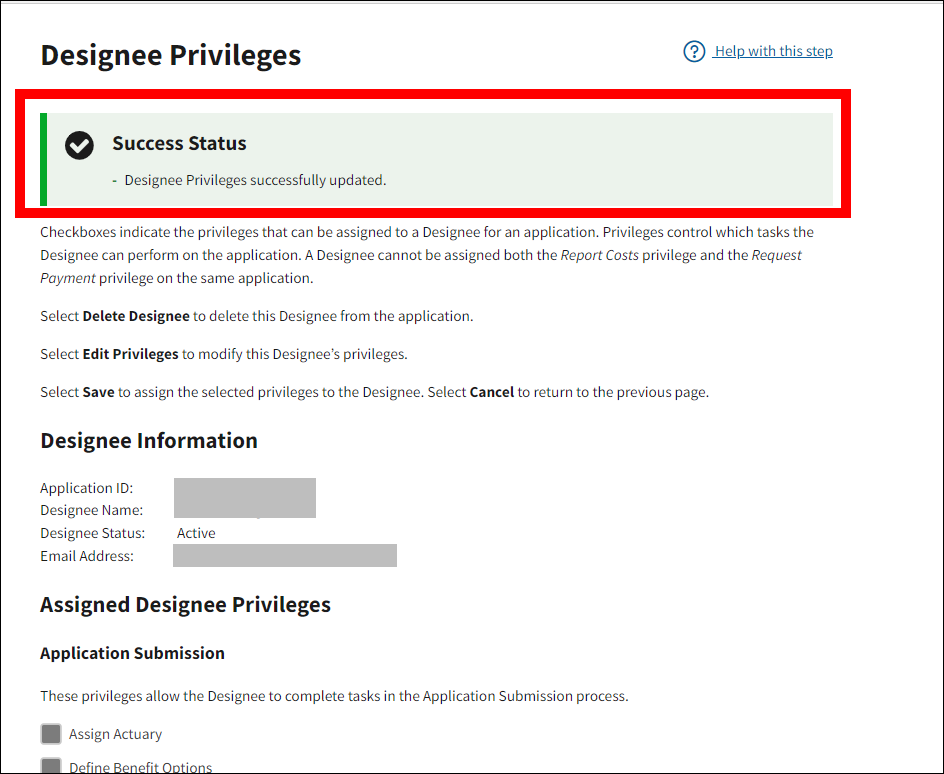This screenshot has height=774, width=944.
Task: Click the 'Designee Information' section heading
Action: pyautogui.click(x=149, y=441)
